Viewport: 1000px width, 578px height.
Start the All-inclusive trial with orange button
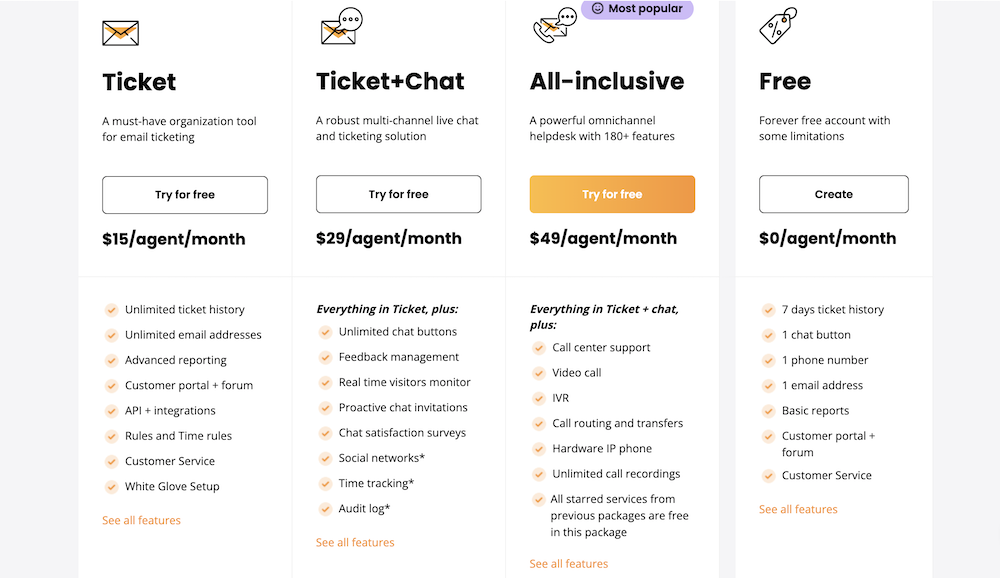point(612,195)
